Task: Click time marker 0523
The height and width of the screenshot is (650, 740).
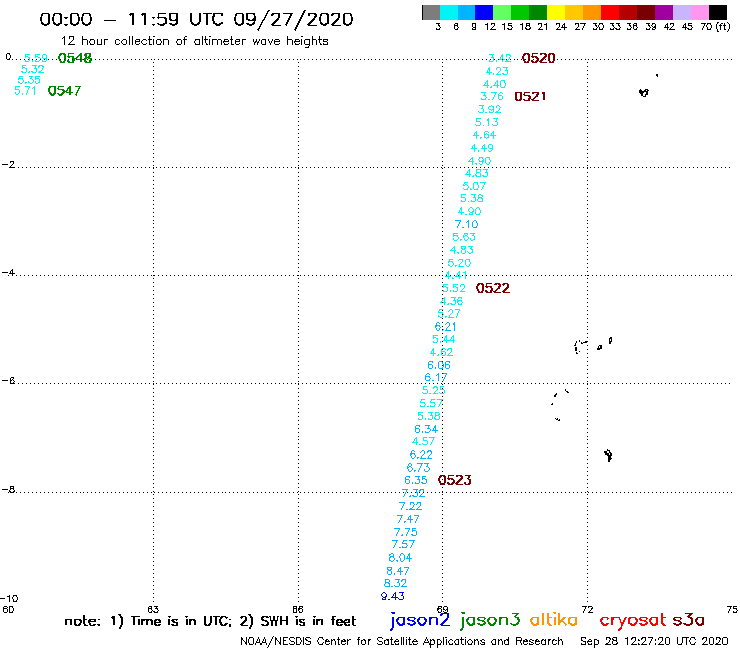Action: pos(454,480)
